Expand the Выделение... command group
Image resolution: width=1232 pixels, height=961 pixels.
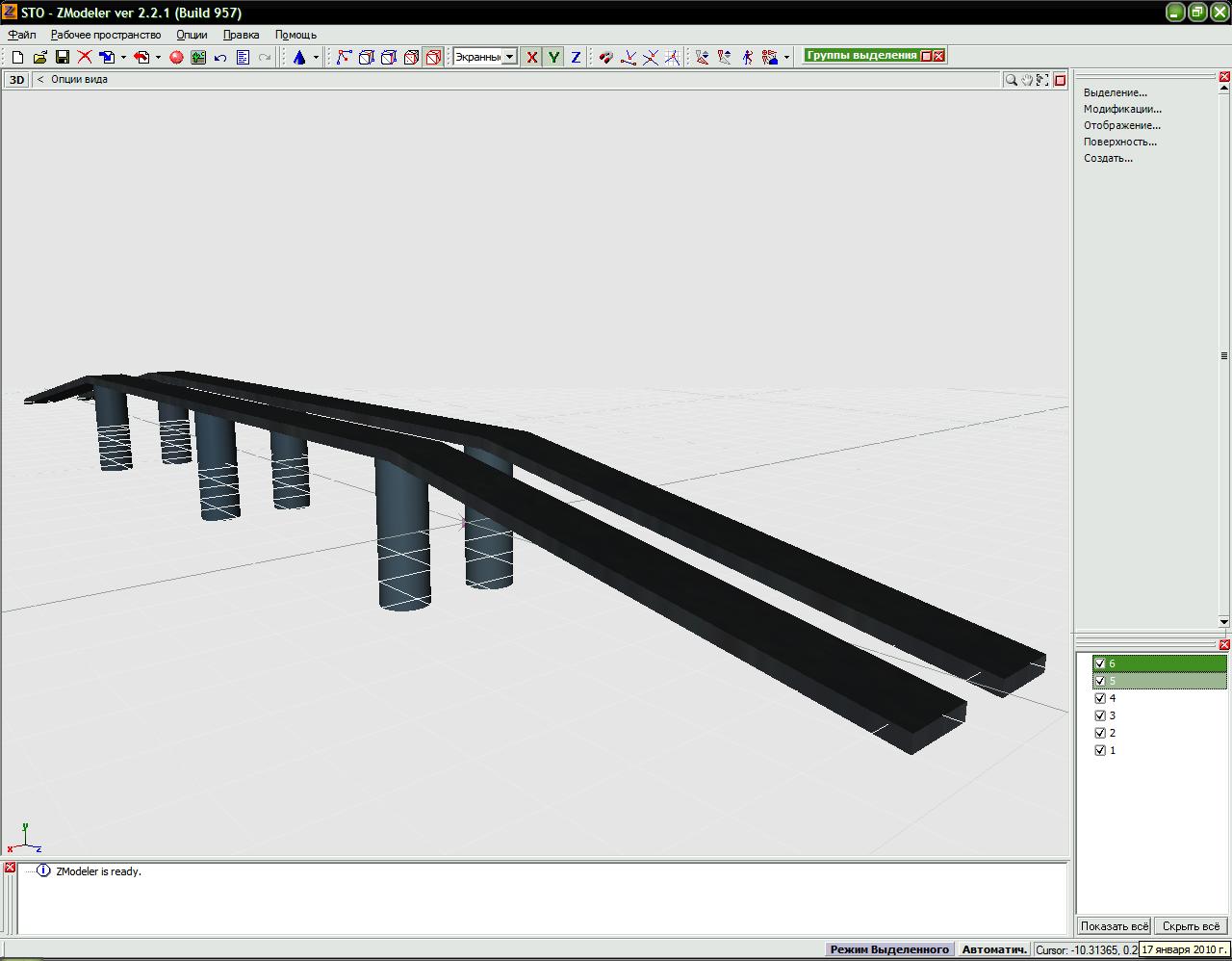1116,92
